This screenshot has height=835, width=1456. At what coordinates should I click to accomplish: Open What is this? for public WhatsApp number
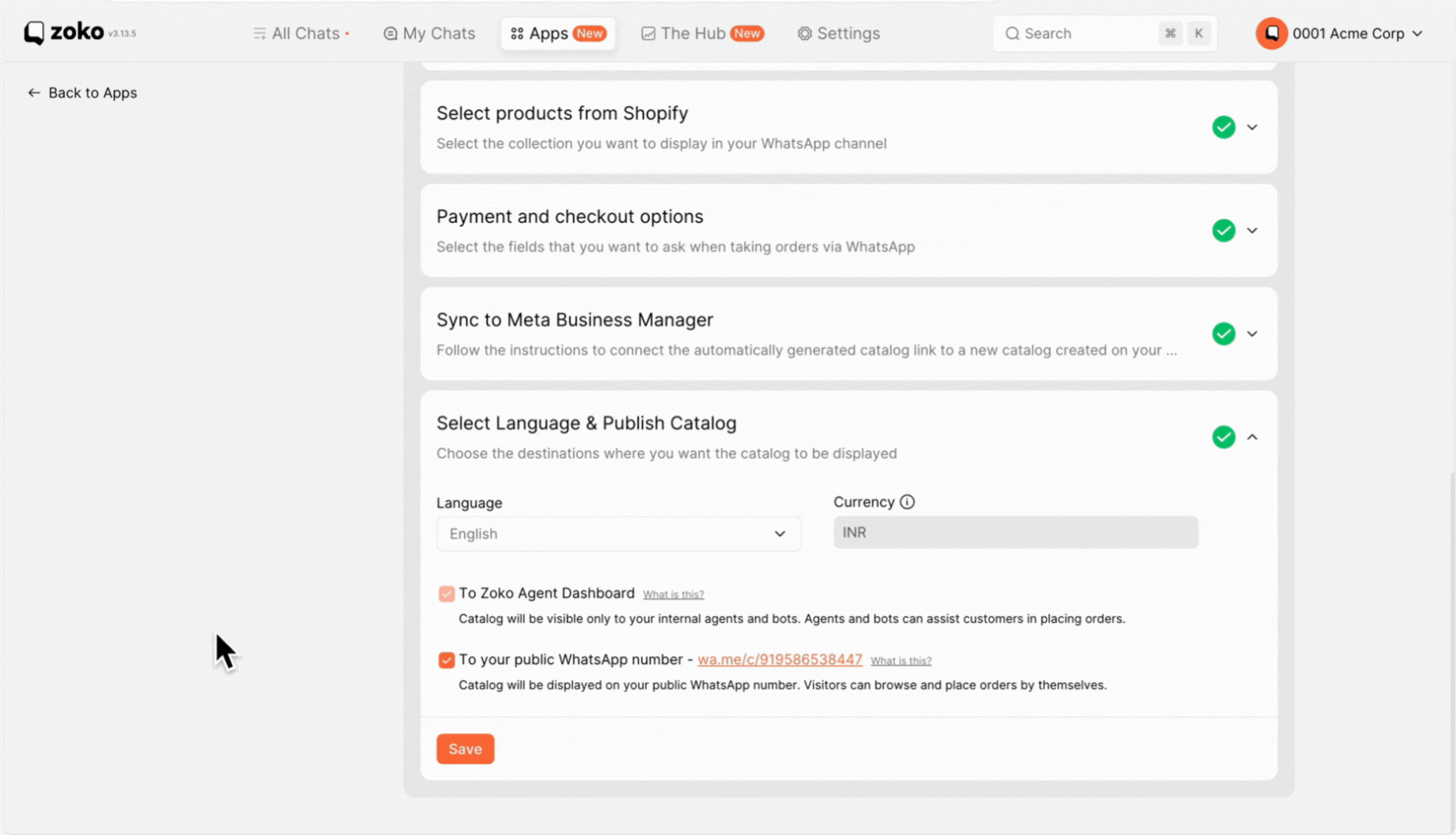901,660
